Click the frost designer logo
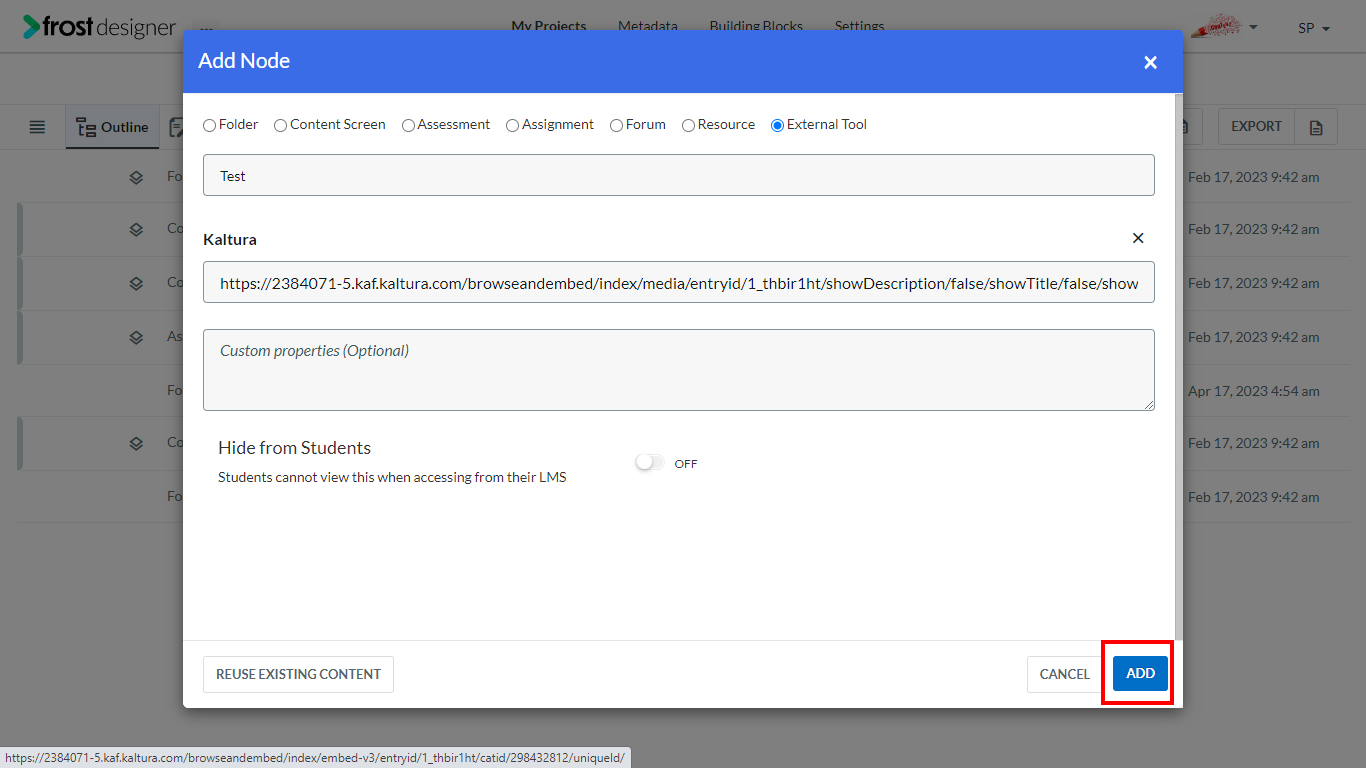The height and width of the screenshot is (768, 1366). (x=100, y=27)
